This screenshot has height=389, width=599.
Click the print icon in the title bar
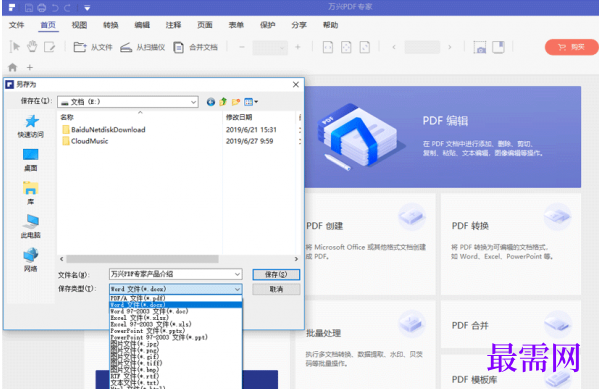pyautogui.click(x=42, y=7)
